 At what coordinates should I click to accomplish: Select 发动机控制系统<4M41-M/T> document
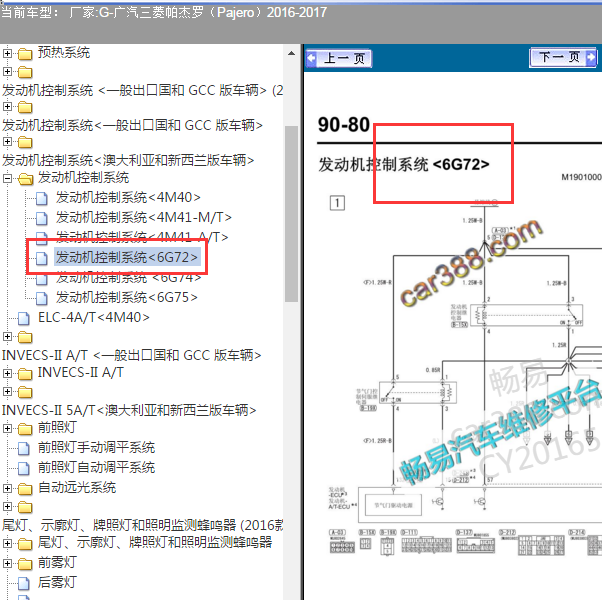(x=144, y=217)
